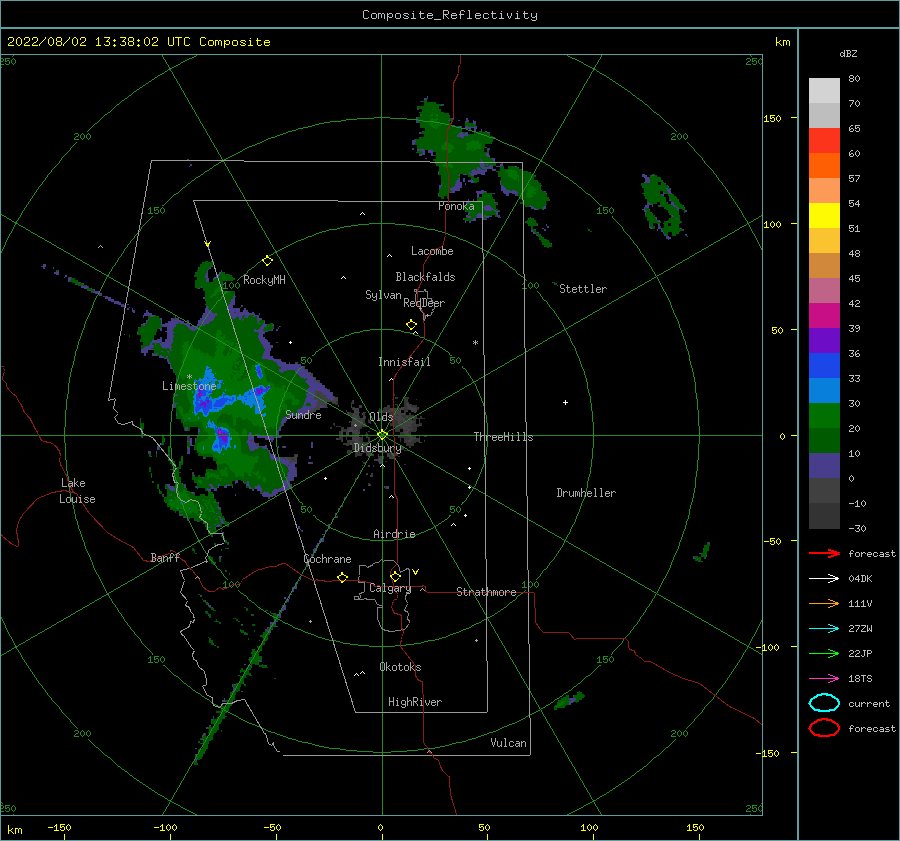Click the Ponoka label
Screen dimensions: 900x841
[456, 206]
